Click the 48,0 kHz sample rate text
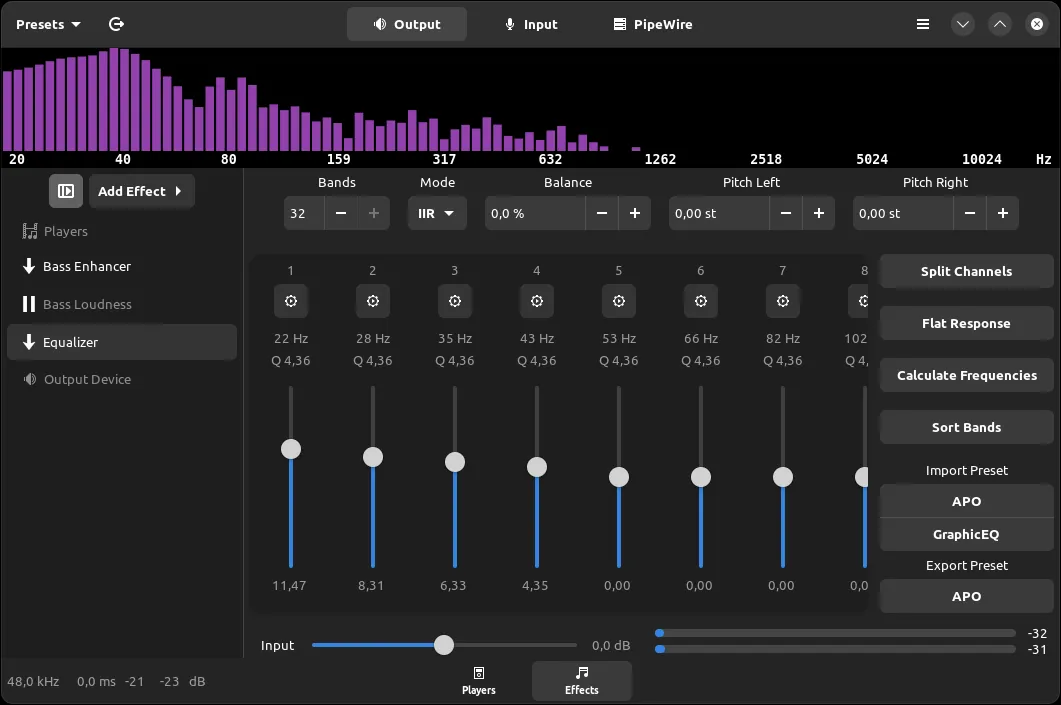1061x705 pixels. [x=33, y=681]
